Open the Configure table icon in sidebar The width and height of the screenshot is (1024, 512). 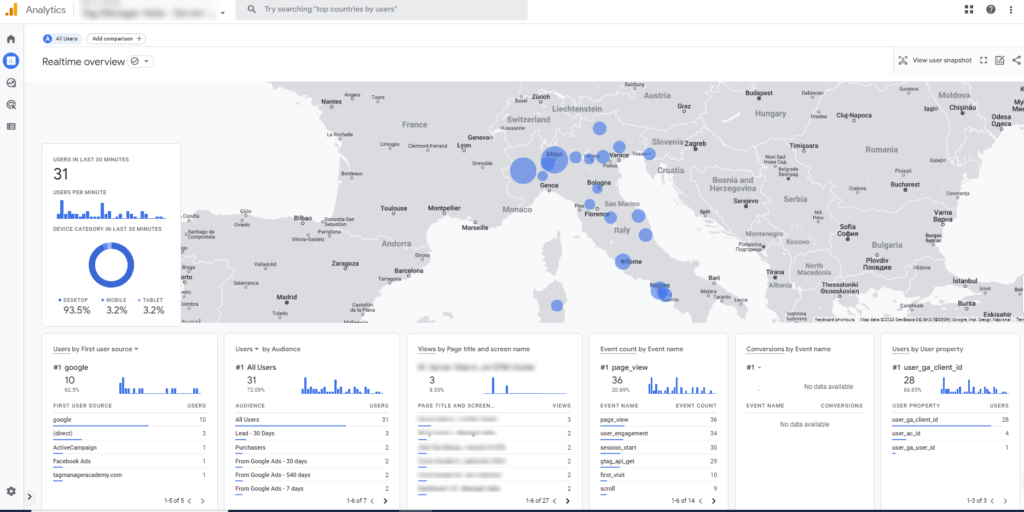(x=10, y=126)
